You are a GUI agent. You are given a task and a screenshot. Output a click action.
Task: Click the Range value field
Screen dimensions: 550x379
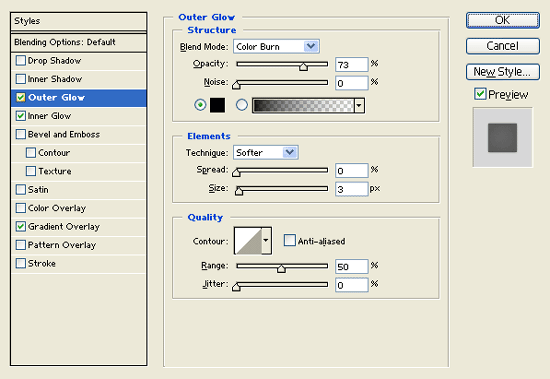351,267
